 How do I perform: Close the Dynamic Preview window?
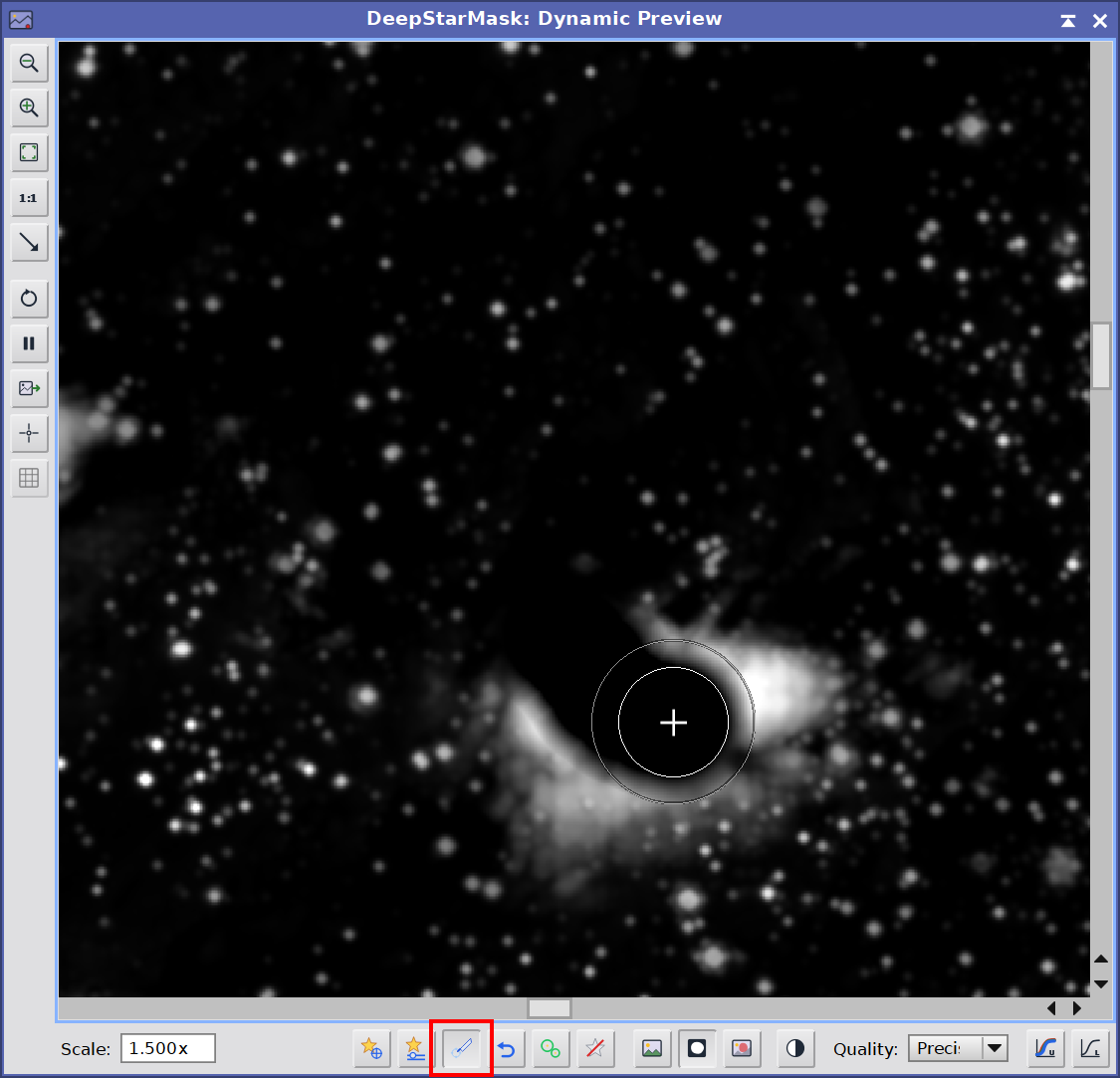tap(1100, 21)
